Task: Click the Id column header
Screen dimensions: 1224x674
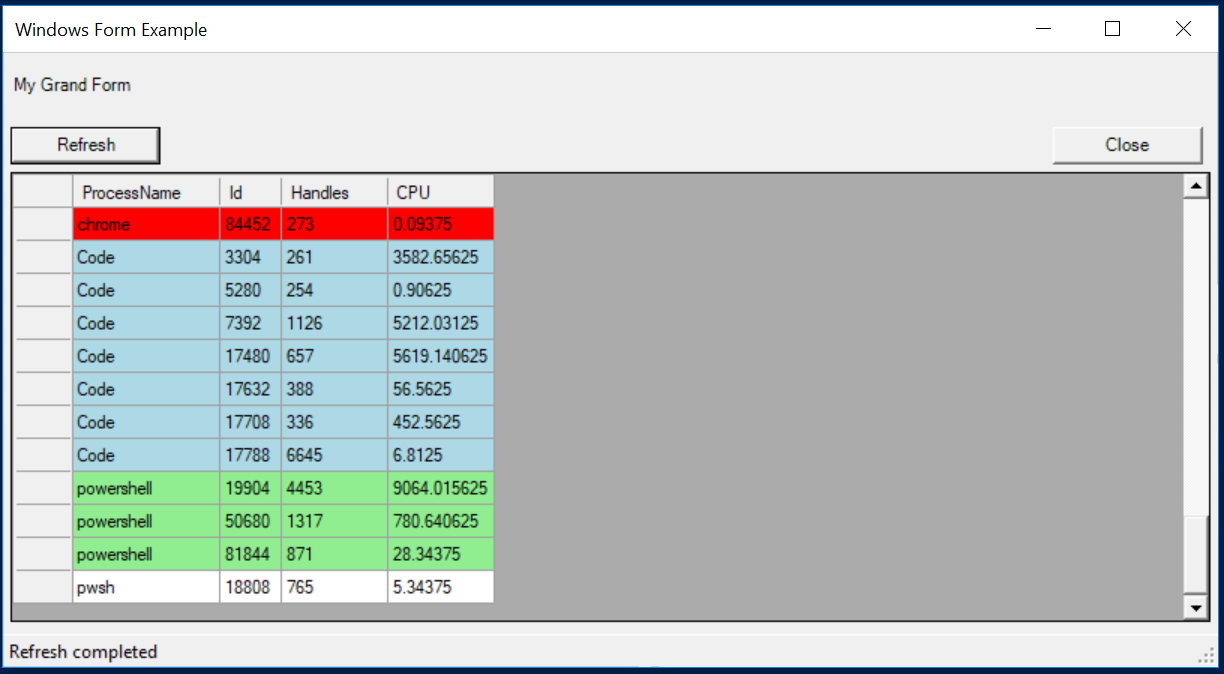Action: tap(250, 192)
